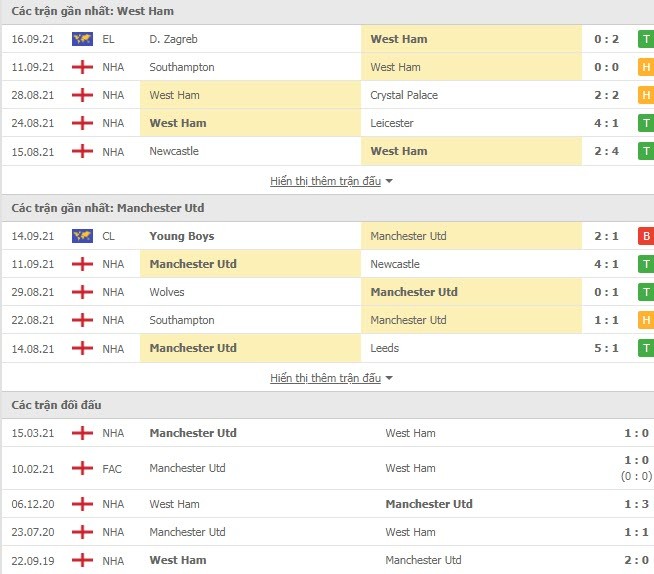The image size is (654, 574).
Task: Click dropdown arrow beside Manchester Utd show-more link
Action: [x=389, y=378]
